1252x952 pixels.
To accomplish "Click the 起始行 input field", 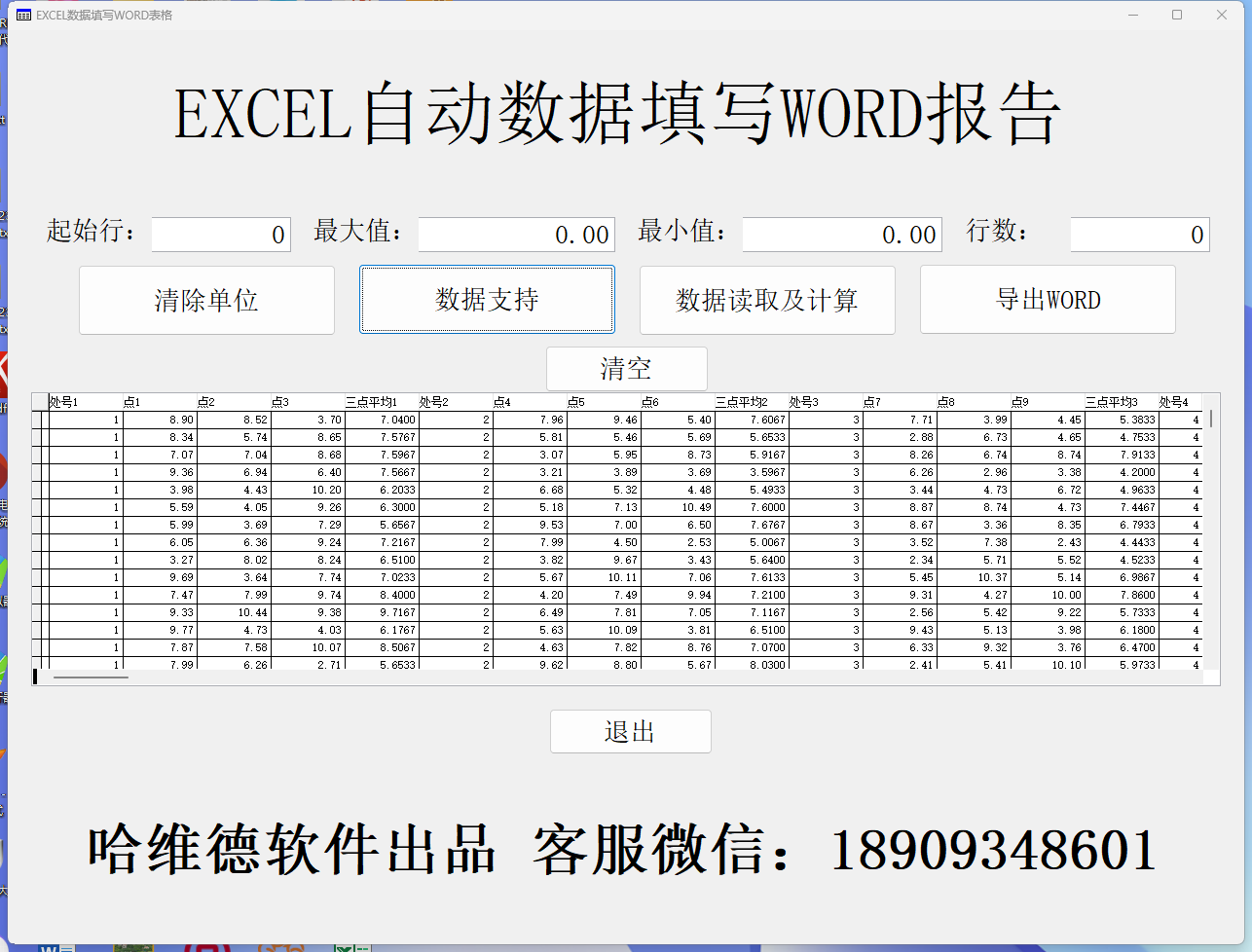I will point(221,235).
